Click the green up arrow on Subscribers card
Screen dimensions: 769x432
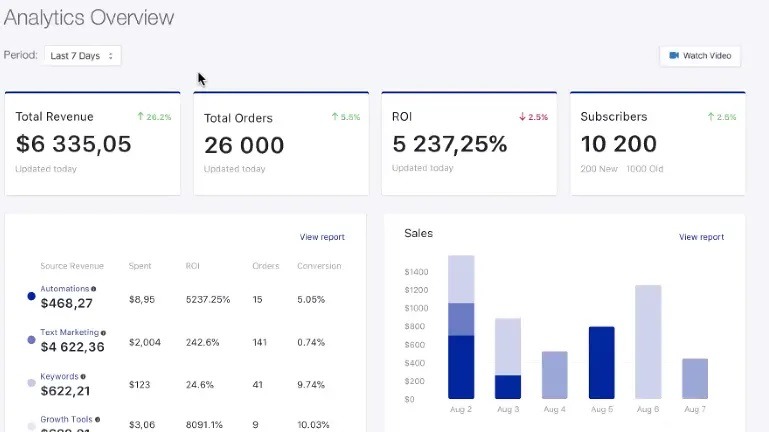point(710,117)
